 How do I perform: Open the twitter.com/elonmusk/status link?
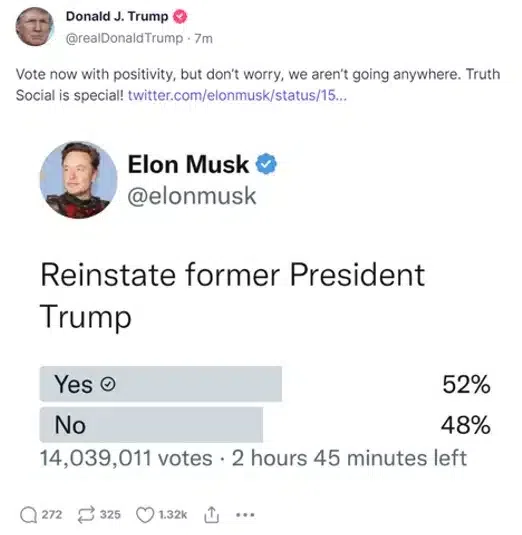point(237,95)
